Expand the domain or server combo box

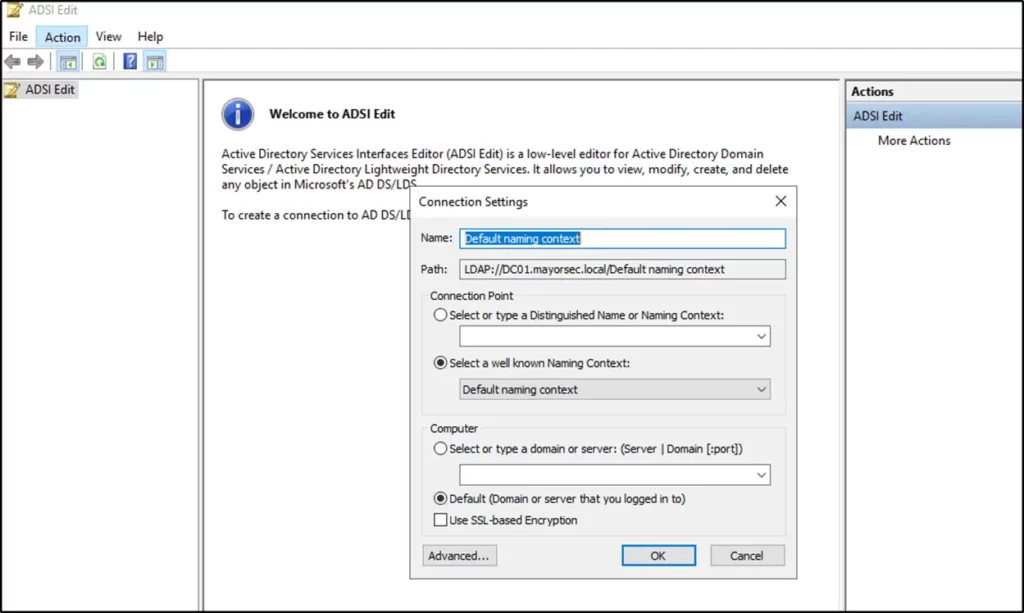point(761,475)
